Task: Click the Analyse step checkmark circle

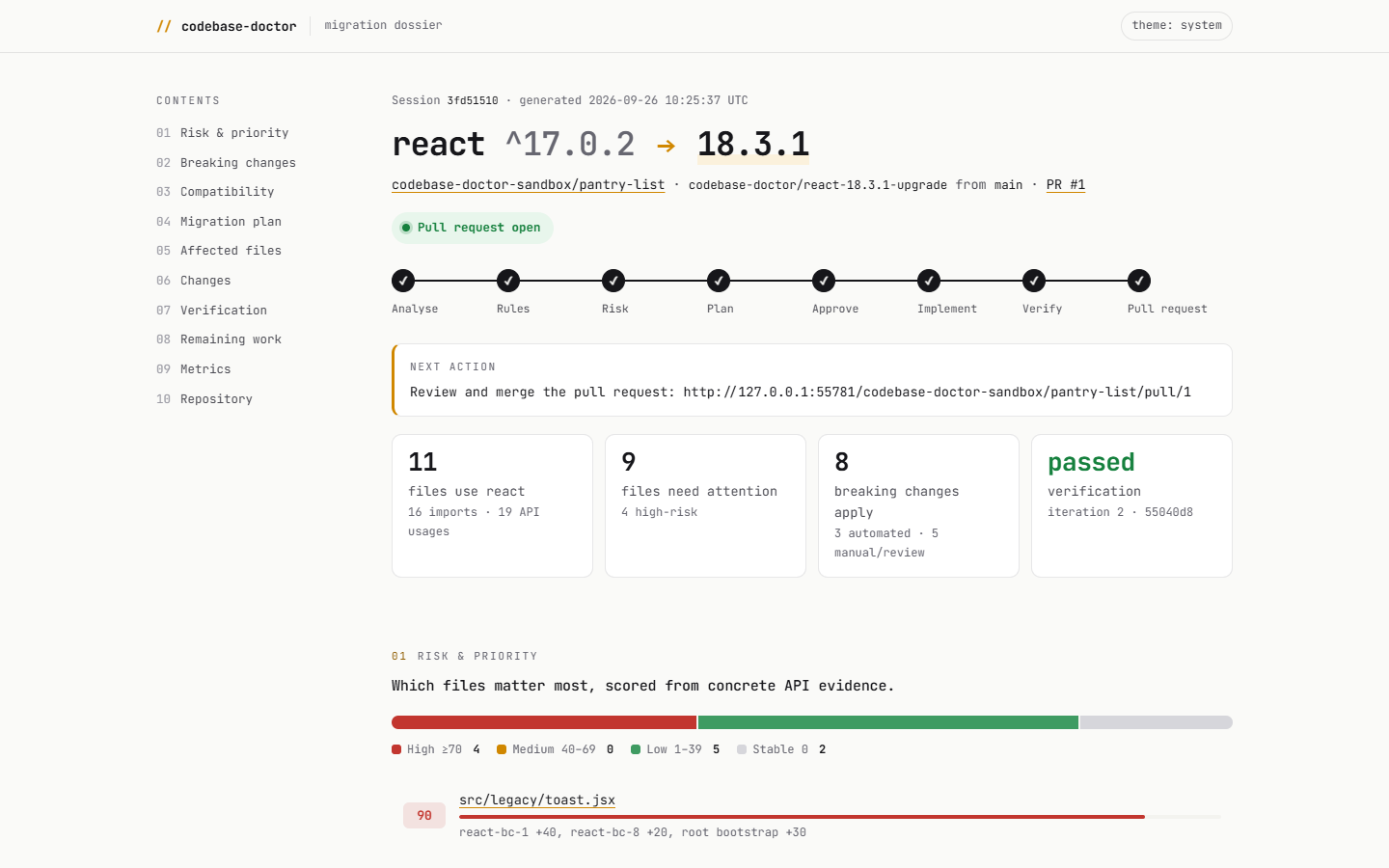Action: pos(403,281)
